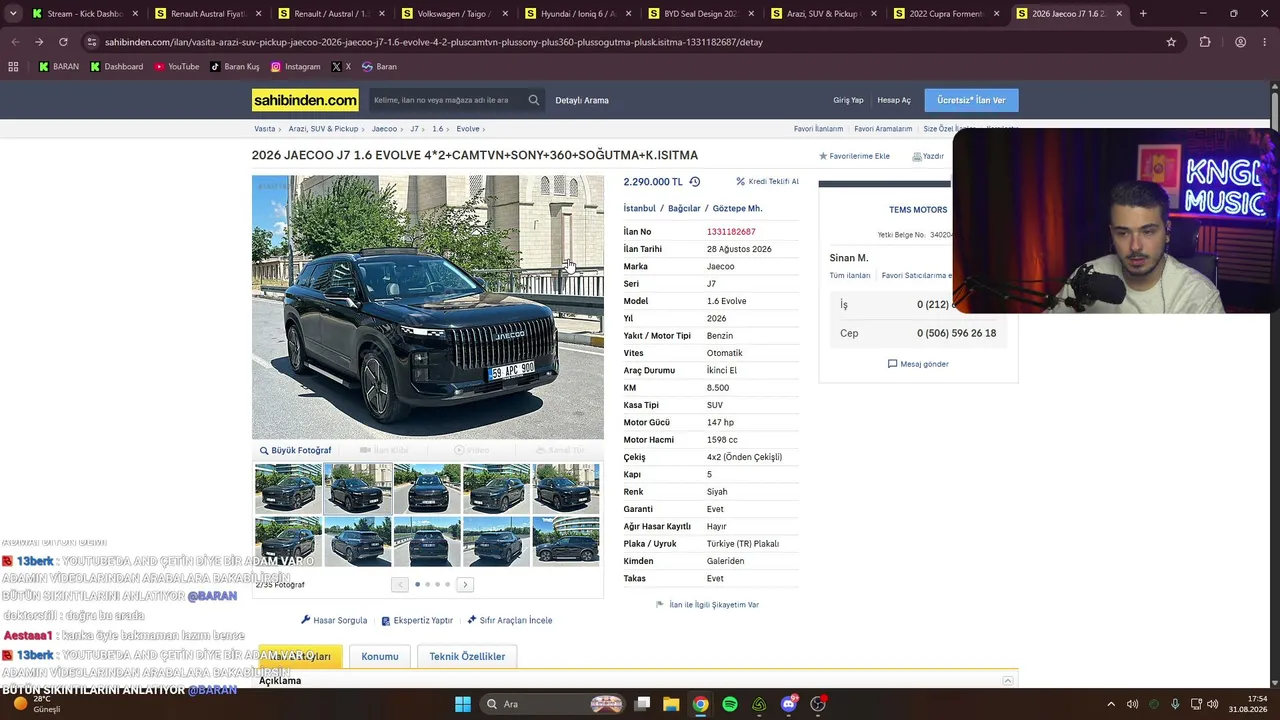Open Detaylı Arama
Viewport: 1280px width, 720px height.
click(582, 100)
